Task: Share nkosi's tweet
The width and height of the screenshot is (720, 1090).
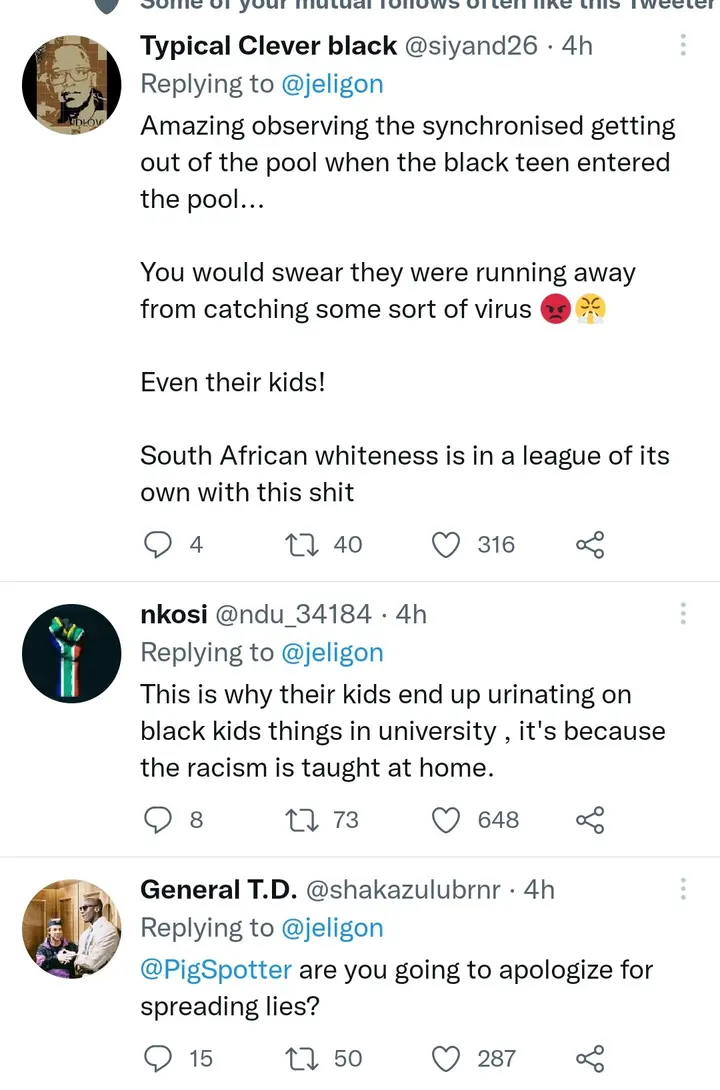Action: coord(590,821)
